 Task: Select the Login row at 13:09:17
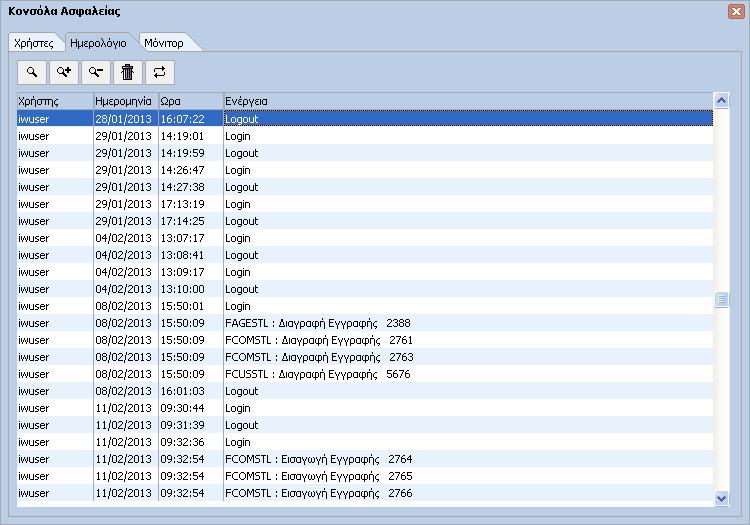(365, 272)
